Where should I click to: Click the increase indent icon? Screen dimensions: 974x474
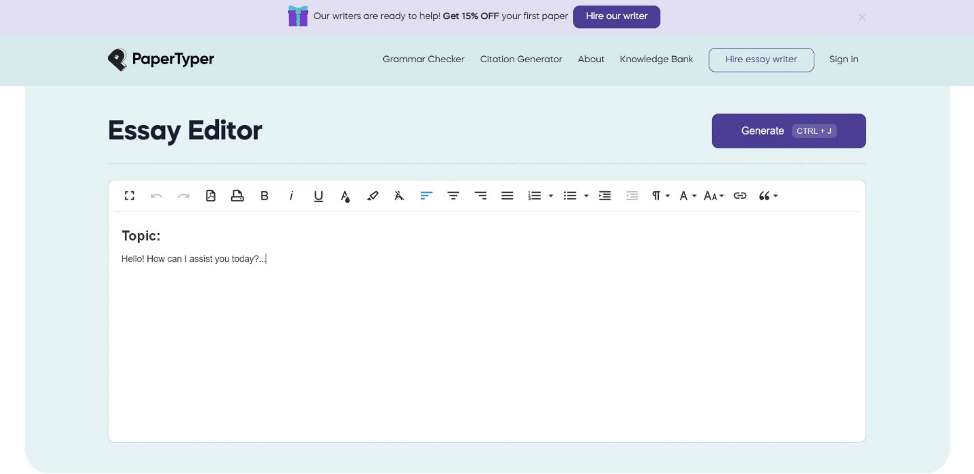[x=605, y=196]
